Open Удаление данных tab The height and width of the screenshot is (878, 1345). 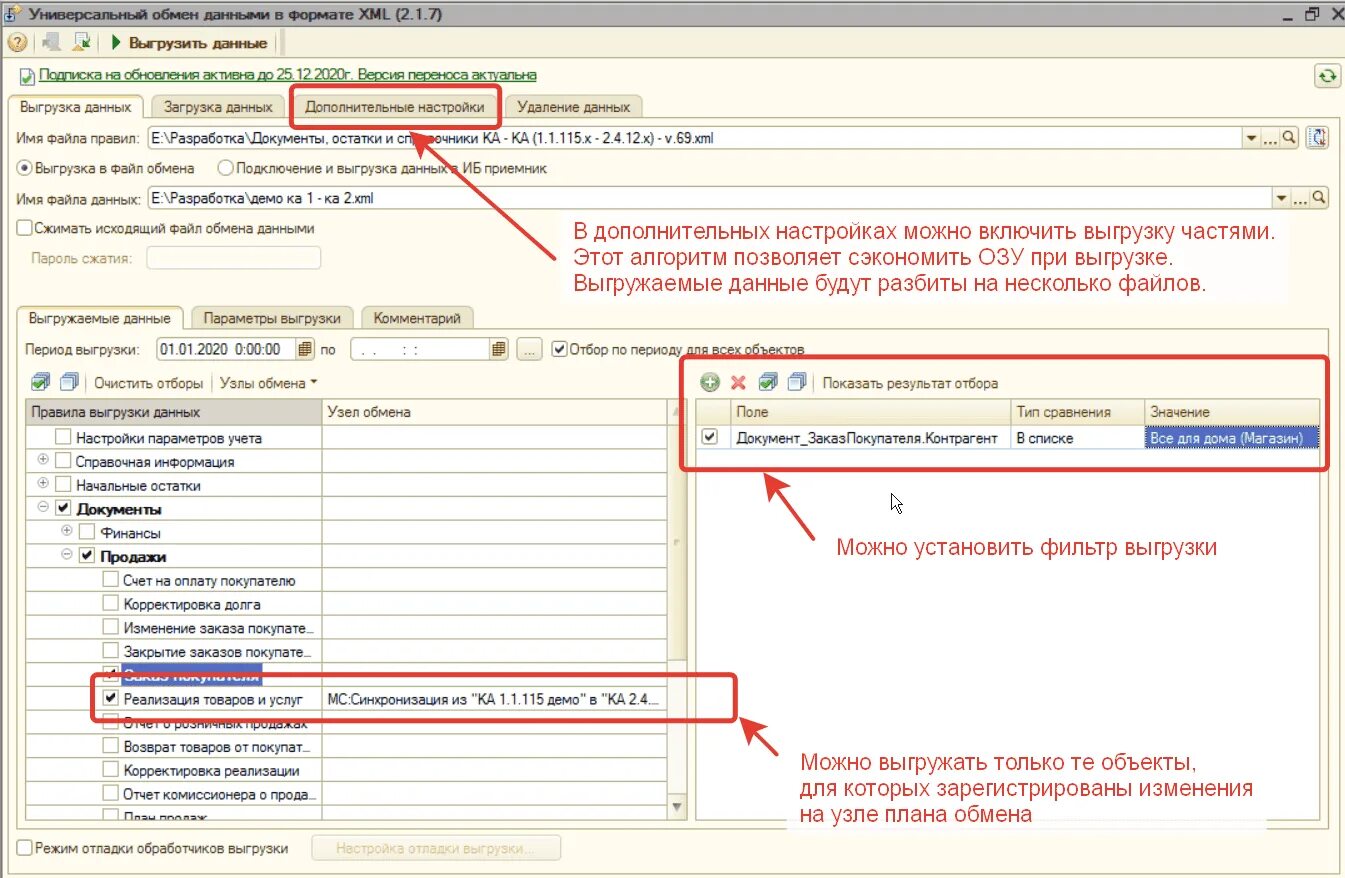click(x=574, y=106)
